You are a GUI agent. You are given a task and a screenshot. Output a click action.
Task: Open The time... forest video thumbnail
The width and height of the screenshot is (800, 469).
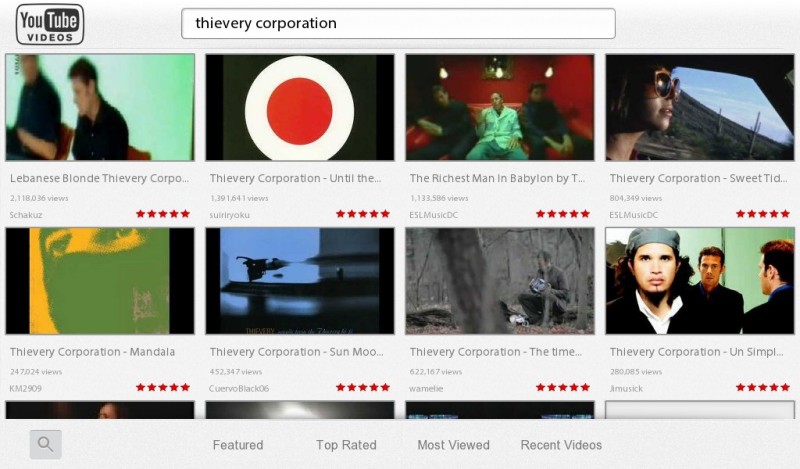coord(500,281)
